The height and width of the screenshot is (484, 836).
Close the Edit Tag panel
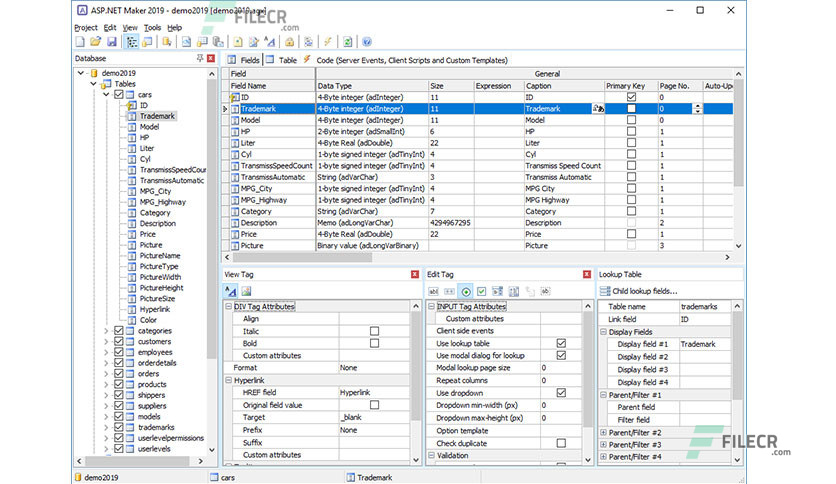586,274
